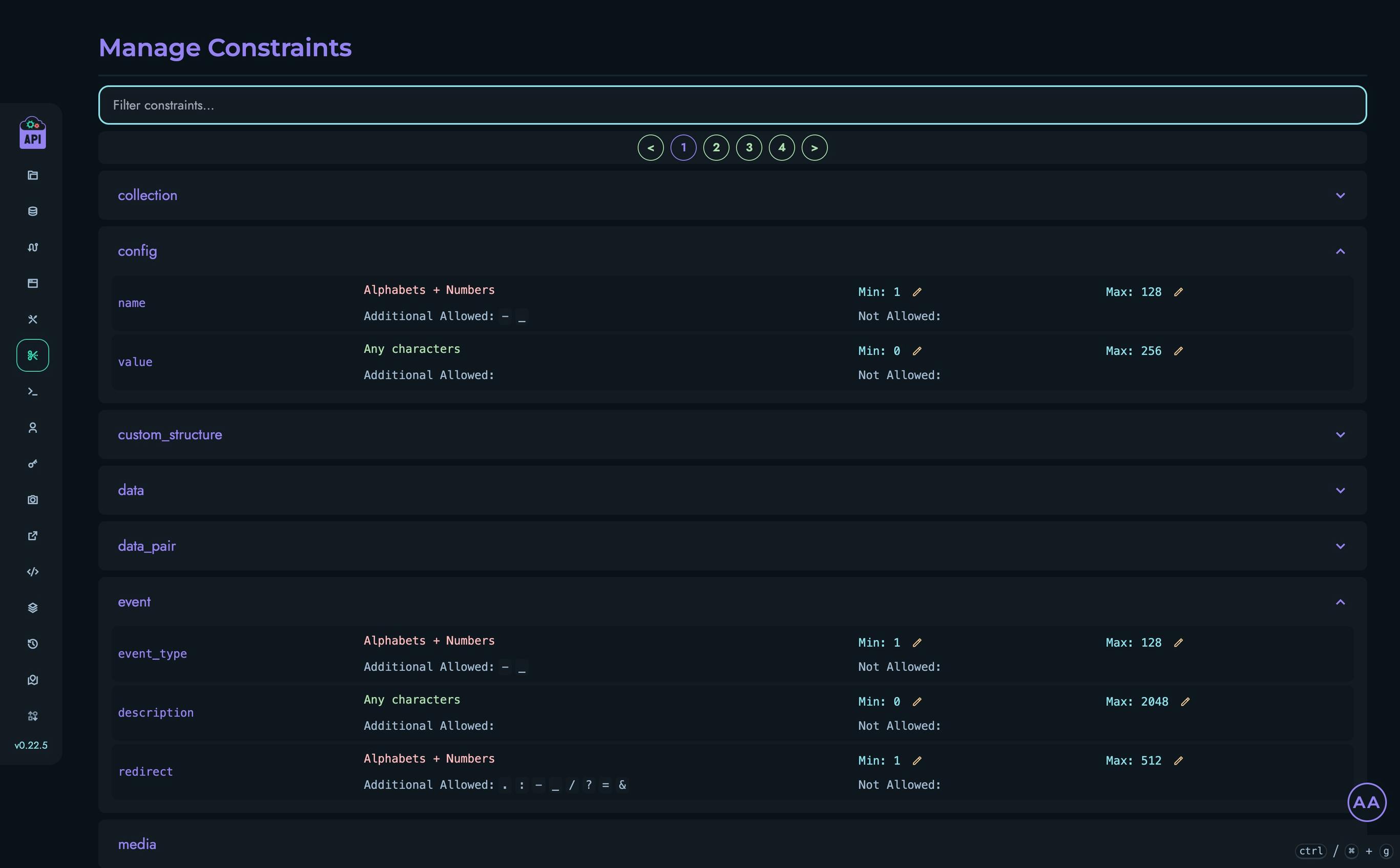Screen dimensions: 1400x868
Task: Click the v0.22.5 version label
Action: pyautogui.click(x=31, y=745)
